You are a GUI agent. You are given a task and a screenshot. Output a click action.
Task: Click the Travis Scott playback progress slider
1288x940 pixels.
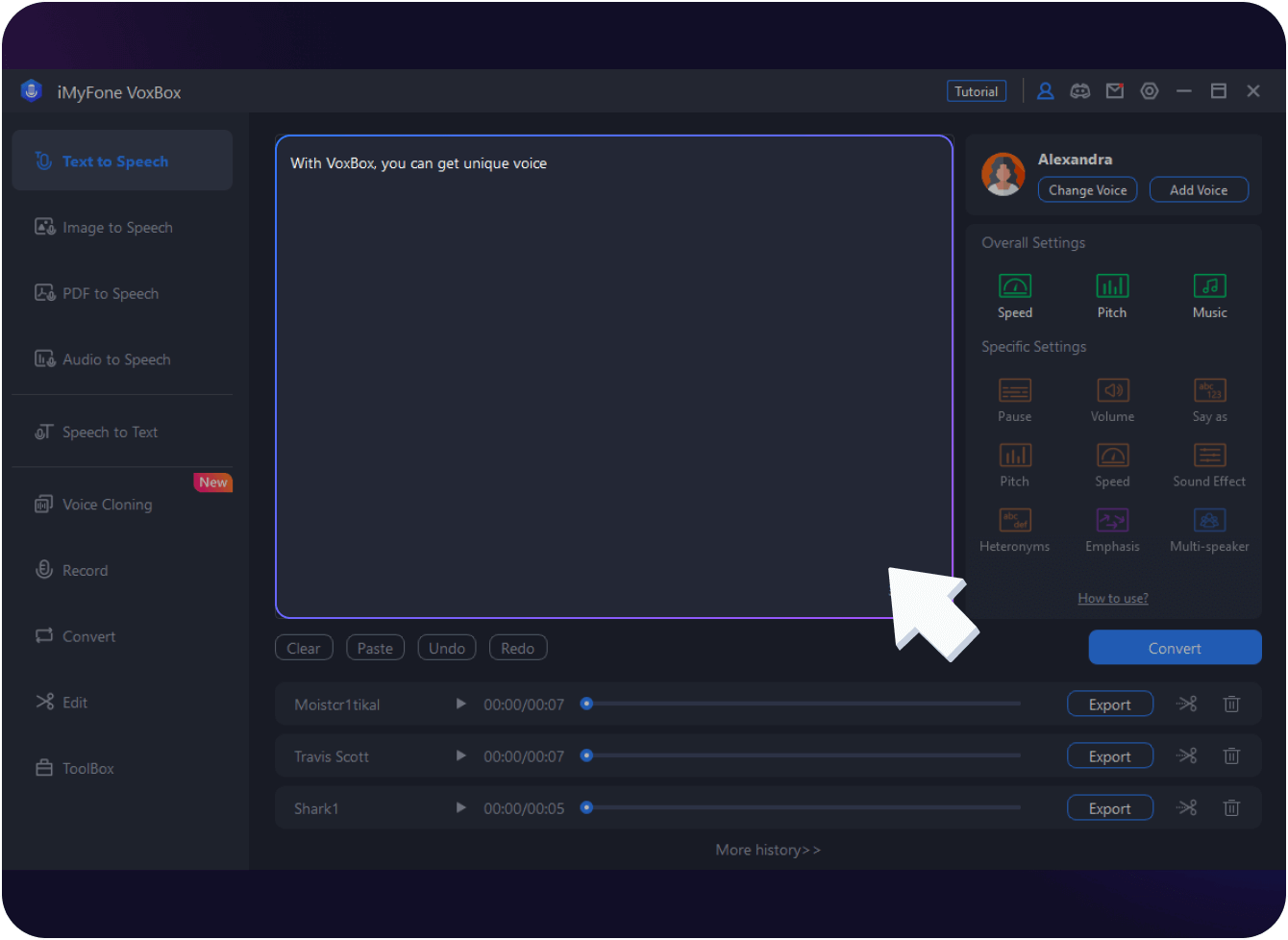coord(801,756)
